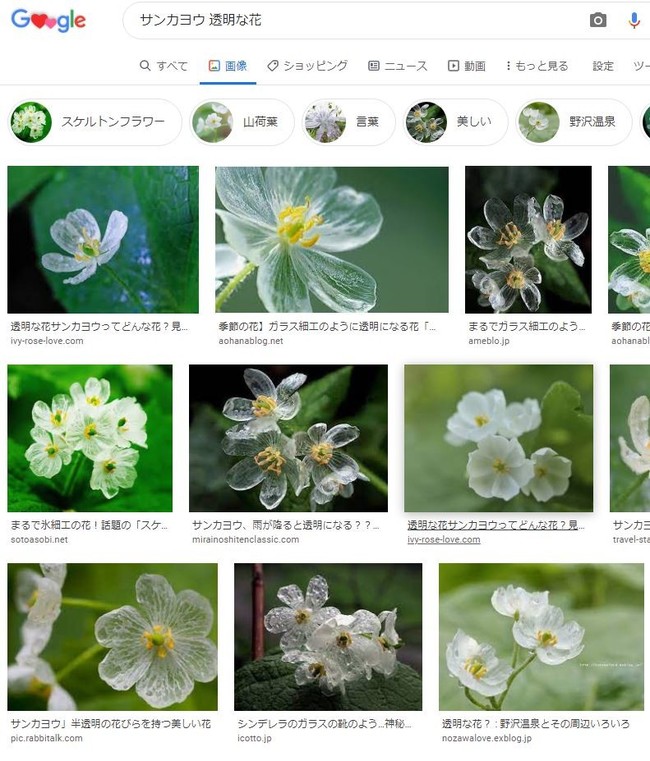
Task: Click the 山荷葉 chip thumbnail
Action: pos(212,122)
